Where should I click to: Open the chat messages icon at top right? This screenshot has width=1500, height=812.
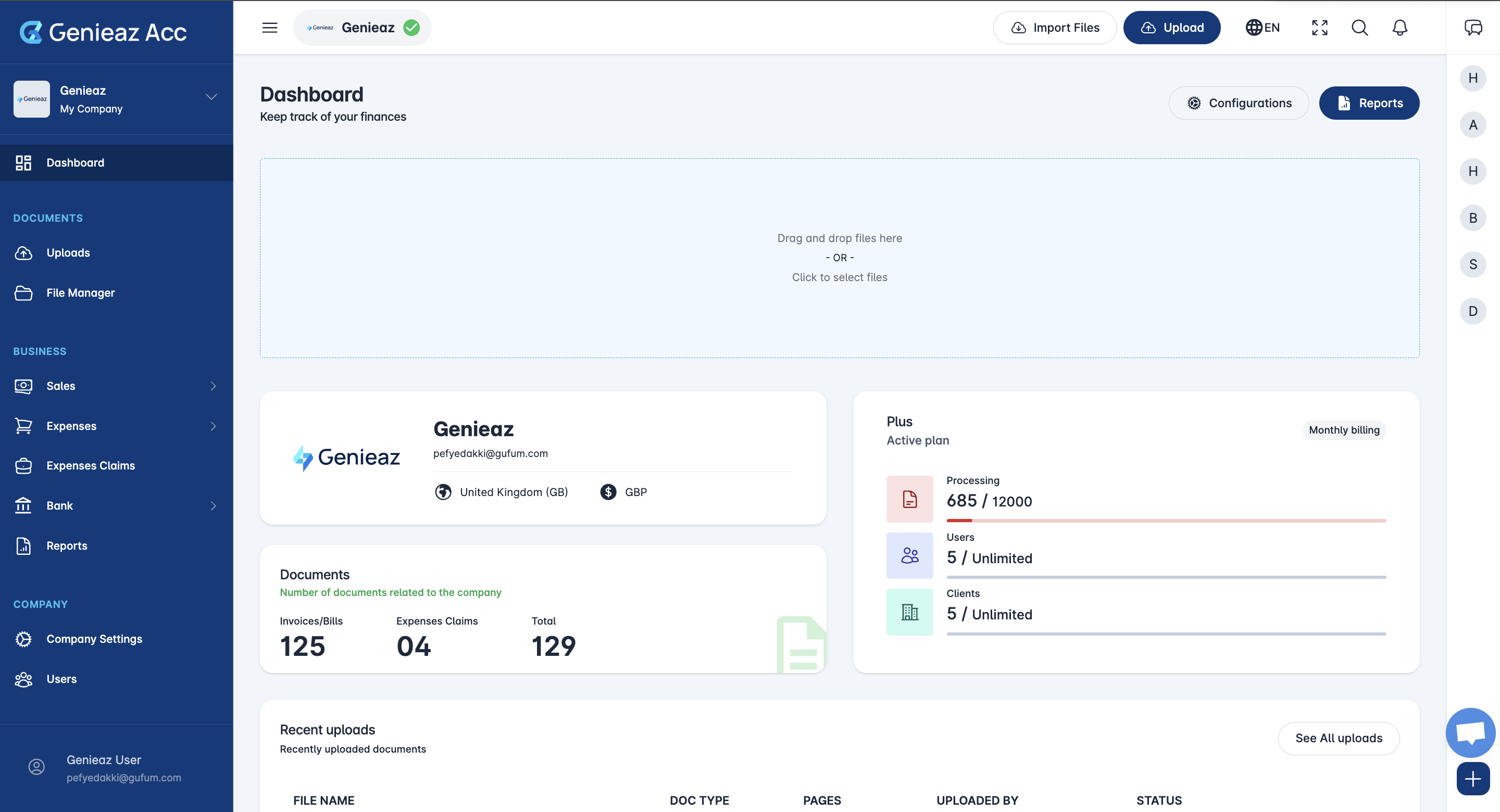coord(1472,28)
